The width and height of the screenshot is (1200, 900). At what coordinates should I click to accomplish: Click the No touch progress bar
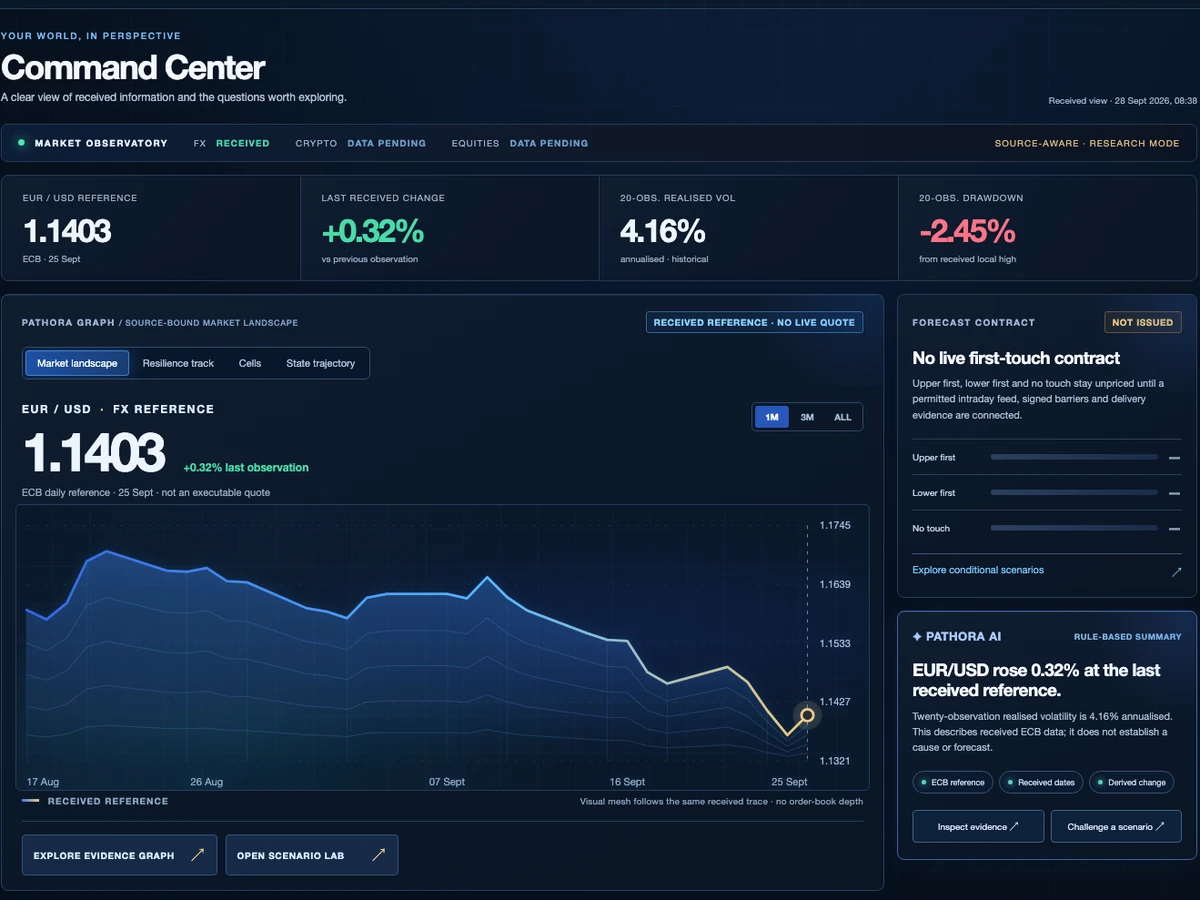point(1074,528)
